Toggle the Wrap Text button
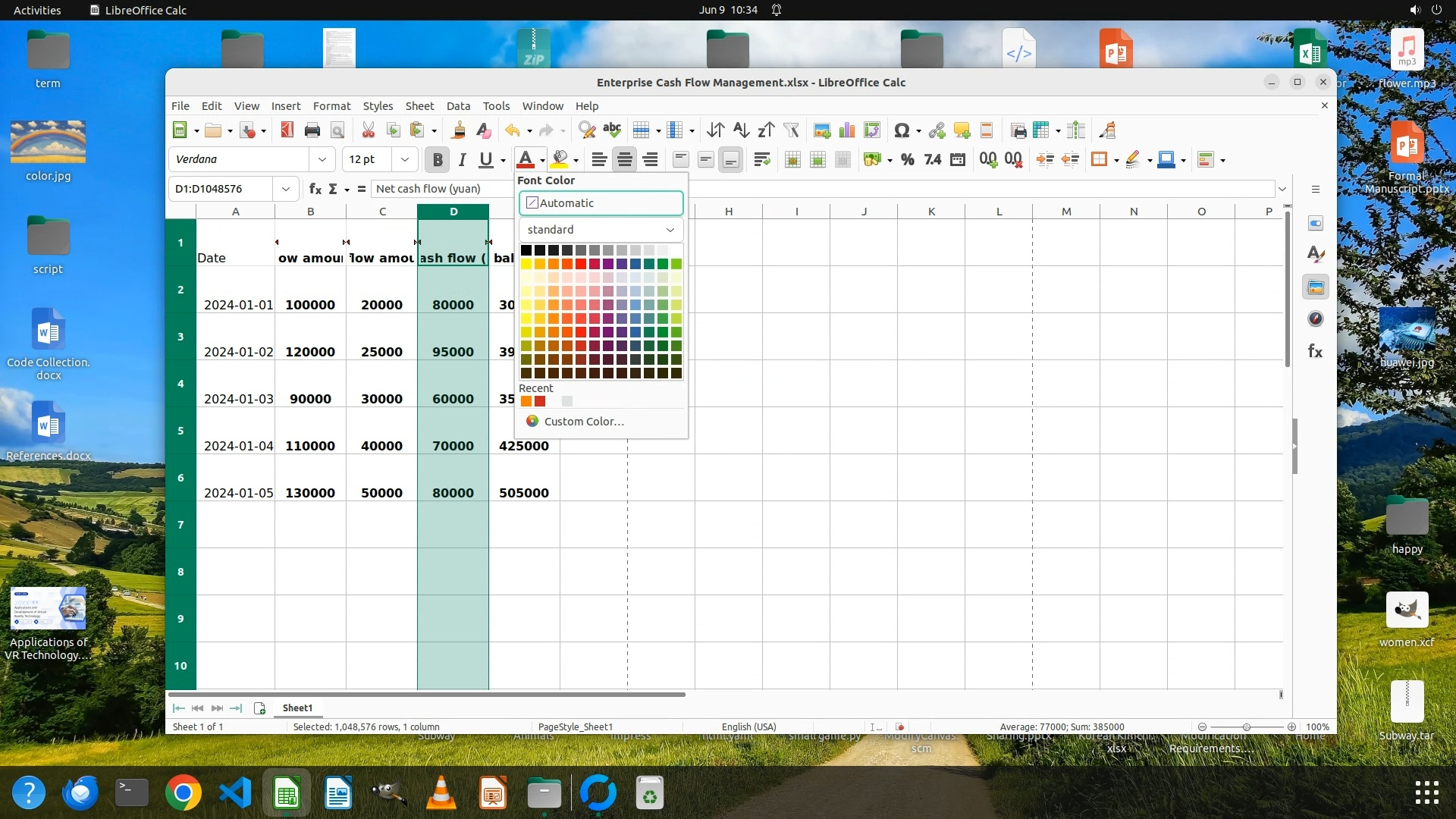The height and width of the screenshot is (819, 1456). coord(762,159)
